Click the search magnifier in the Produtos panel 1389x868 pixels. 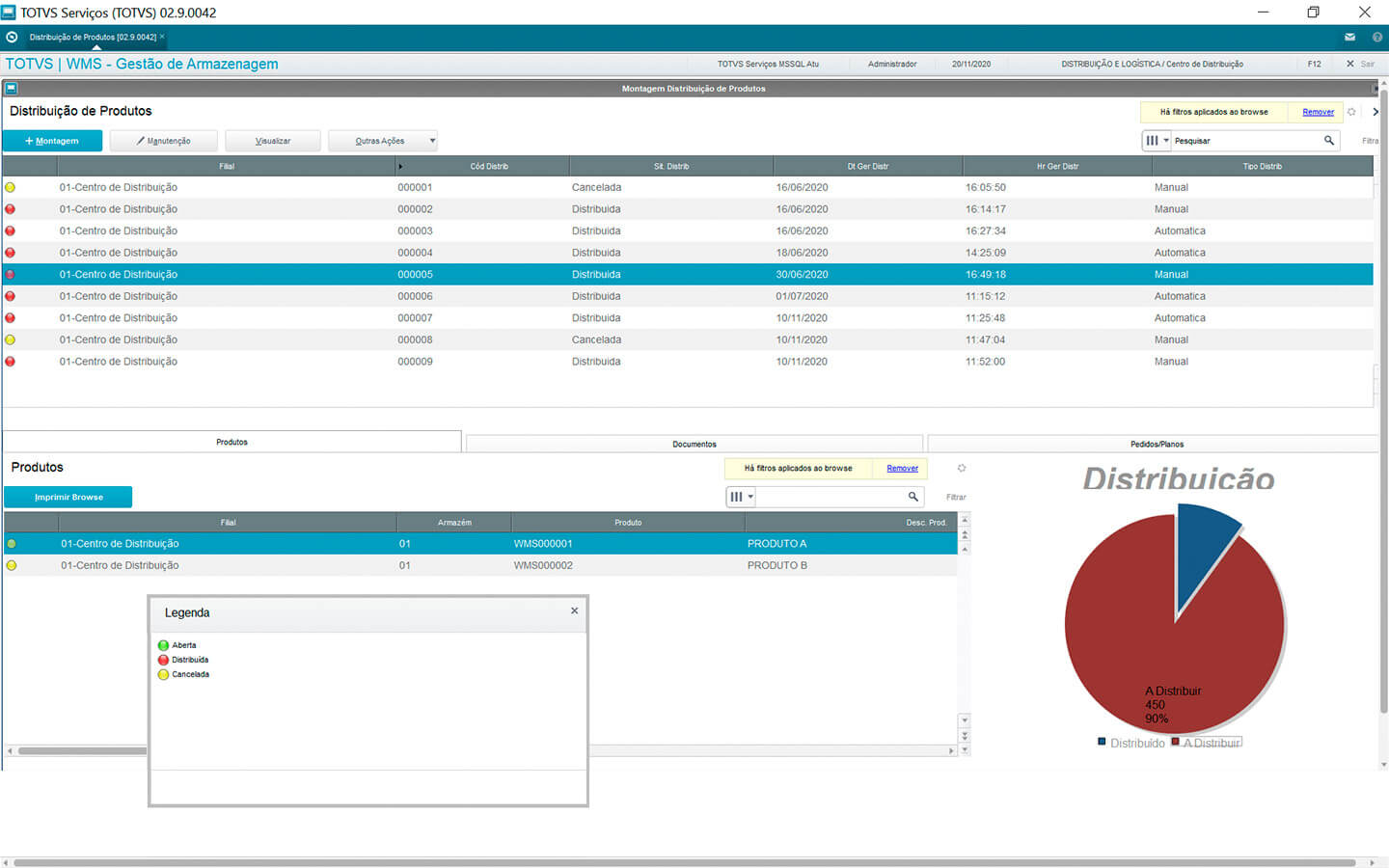pyautogui.click(x=912, y=497)
